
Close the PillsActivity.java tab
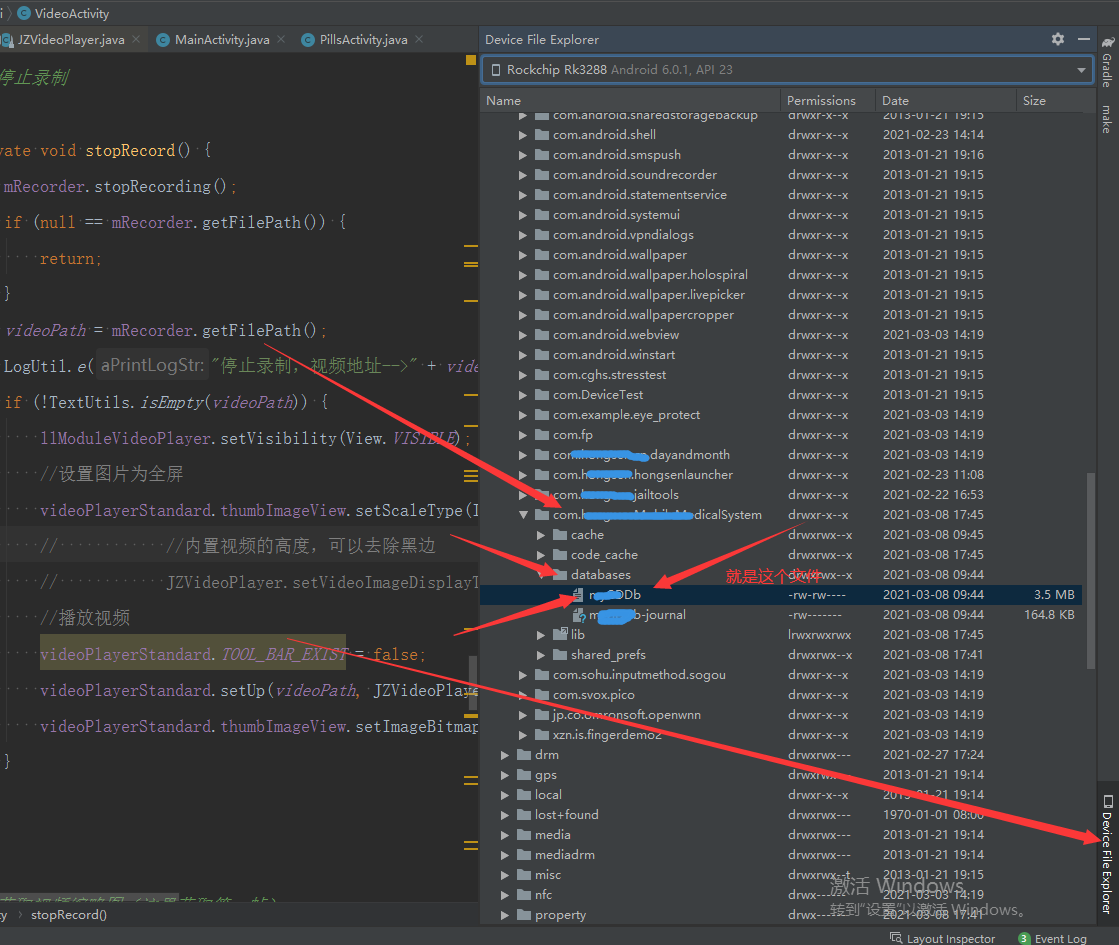418,39
